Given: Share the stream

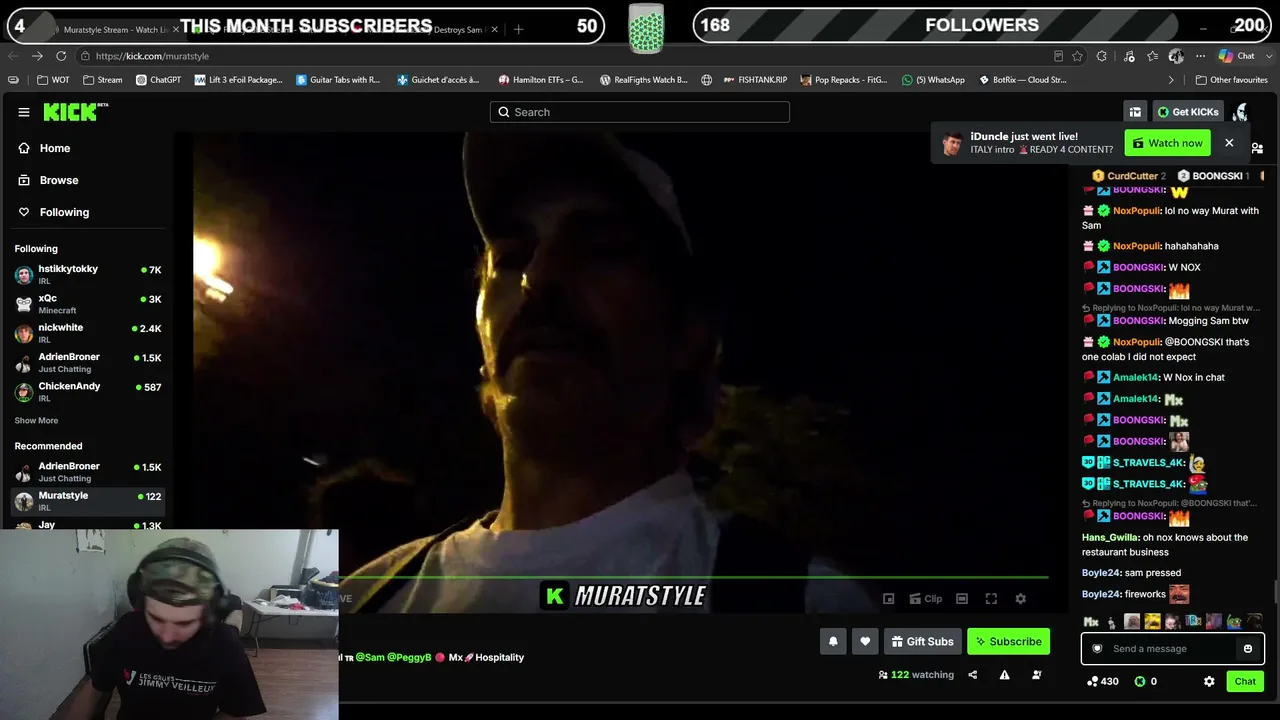Looking at the screenshot, I should point(972,675).
